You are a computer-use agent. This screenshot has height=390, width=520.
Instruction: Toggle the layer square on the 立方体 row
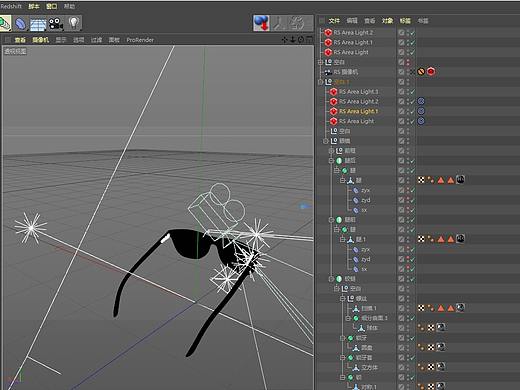pos(401,367)
